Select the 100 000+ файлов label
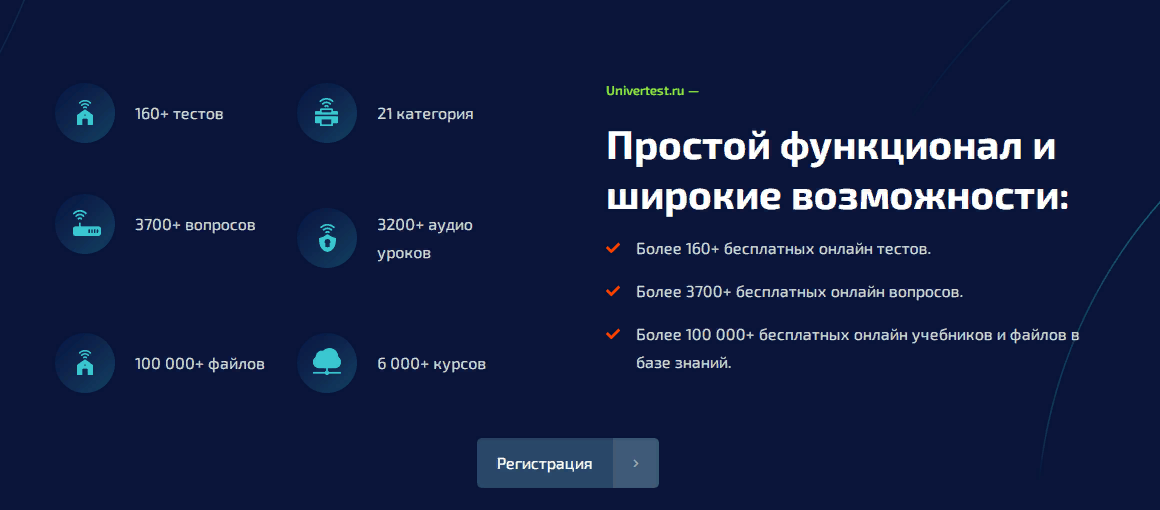 (x=200, y=364)
